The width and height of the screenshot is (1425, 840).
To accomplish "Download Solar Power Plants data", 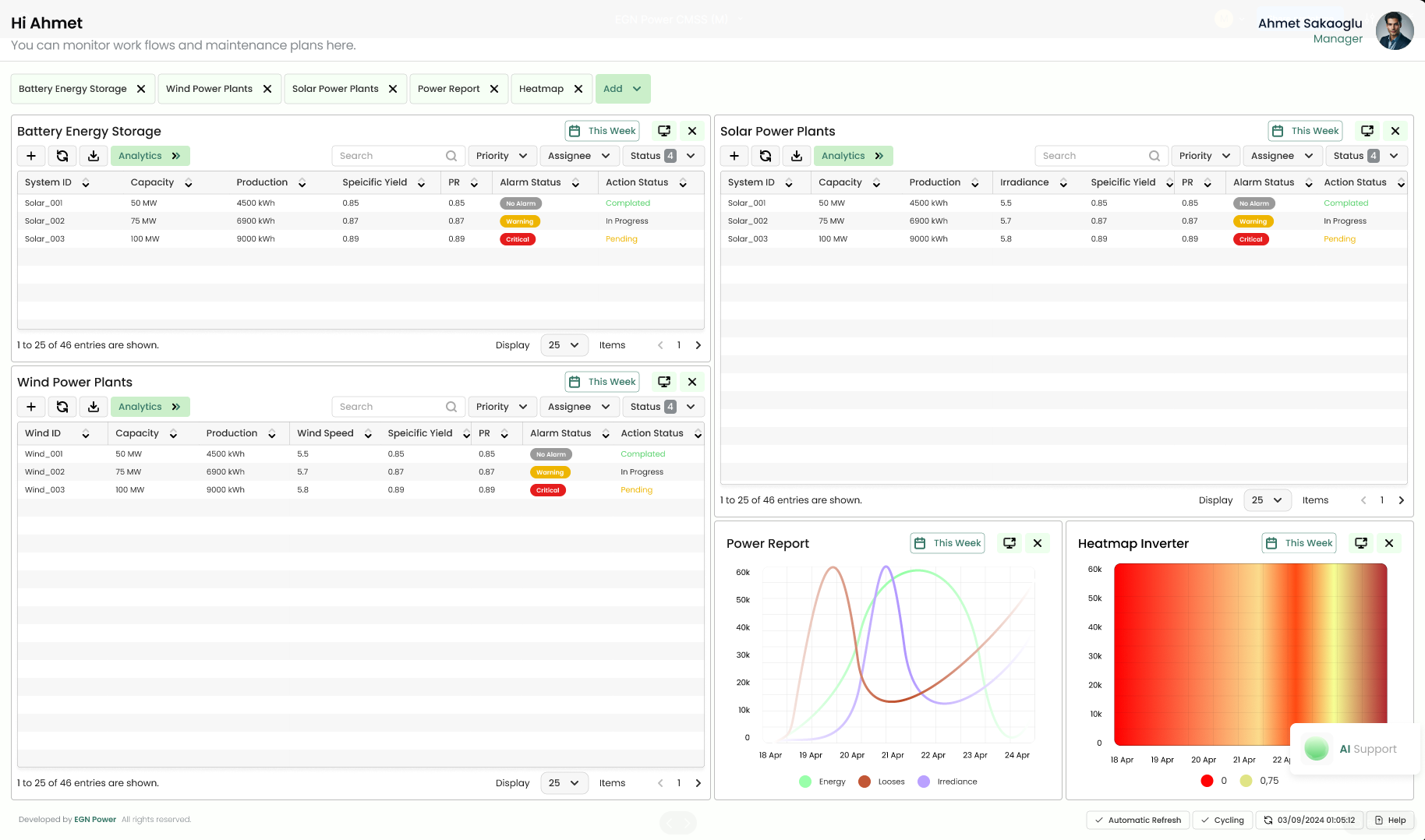I will pyautogui.click(x=797, y=156).
